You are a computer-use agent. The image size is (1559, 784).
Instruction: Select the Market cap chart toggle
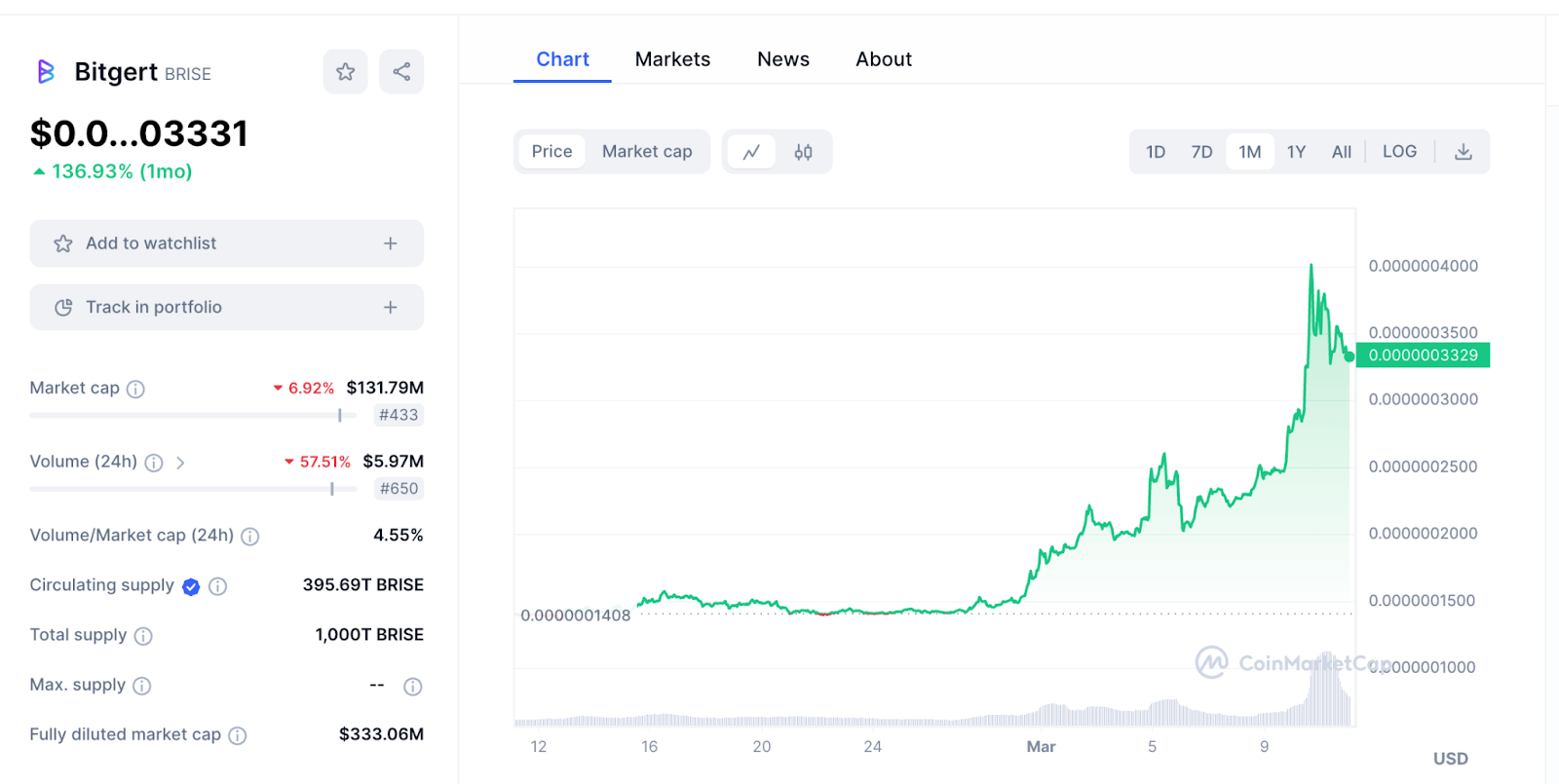647,152
